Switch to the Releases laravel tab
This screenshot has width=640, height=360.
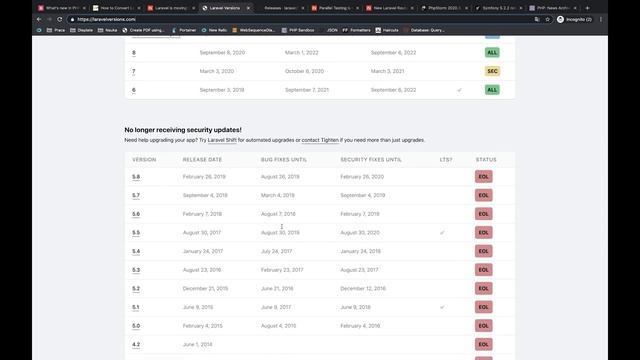(280, 8)
